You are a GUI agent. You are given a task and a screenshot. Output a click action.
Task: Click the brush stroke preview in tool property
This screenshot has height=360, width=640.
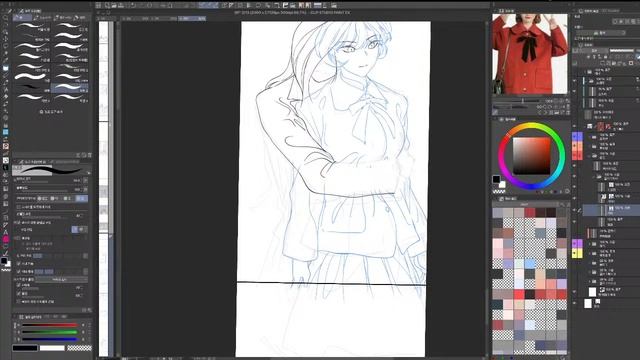point(51,170)
